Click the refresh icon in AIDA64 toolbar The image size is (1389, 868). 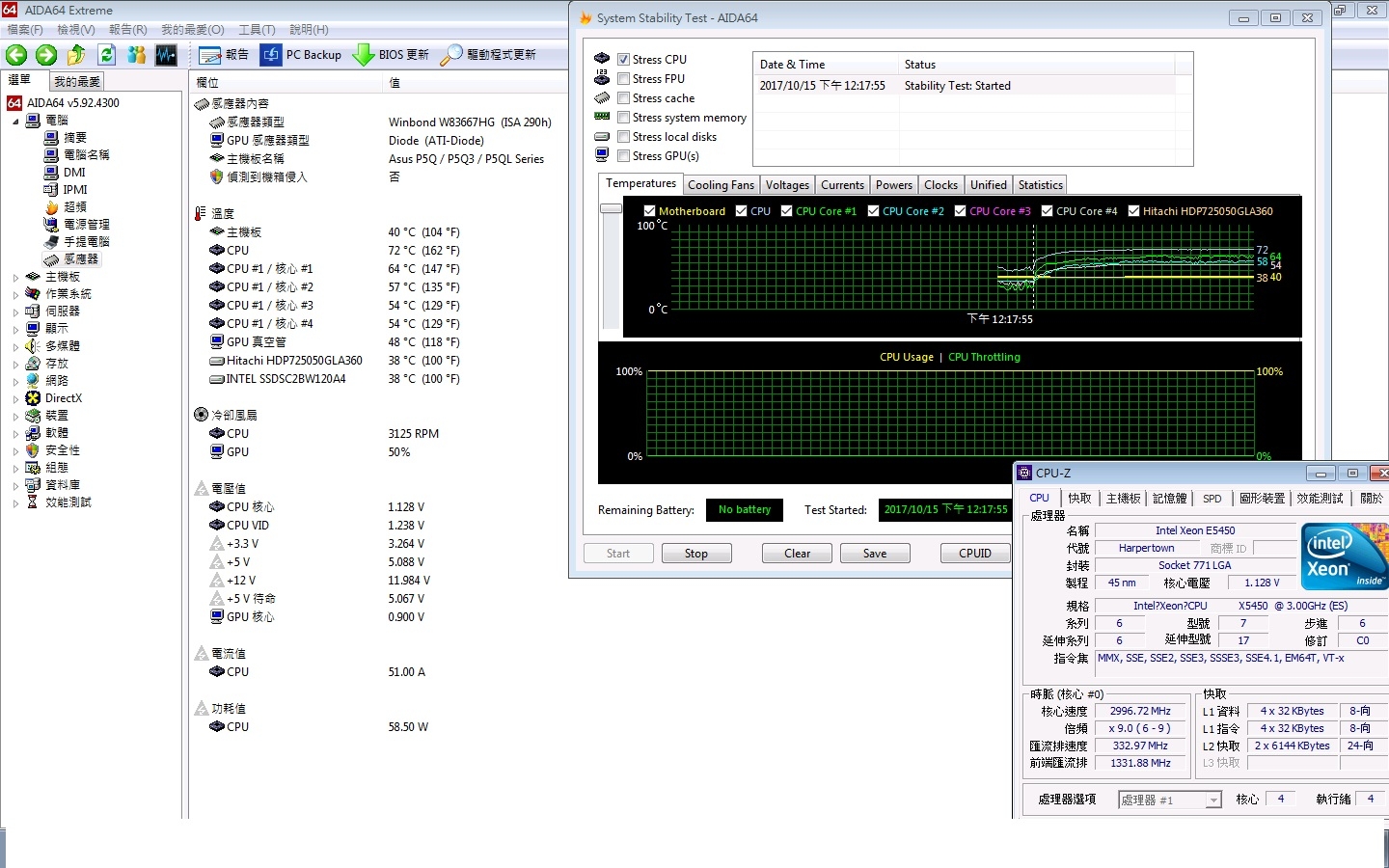106,55
